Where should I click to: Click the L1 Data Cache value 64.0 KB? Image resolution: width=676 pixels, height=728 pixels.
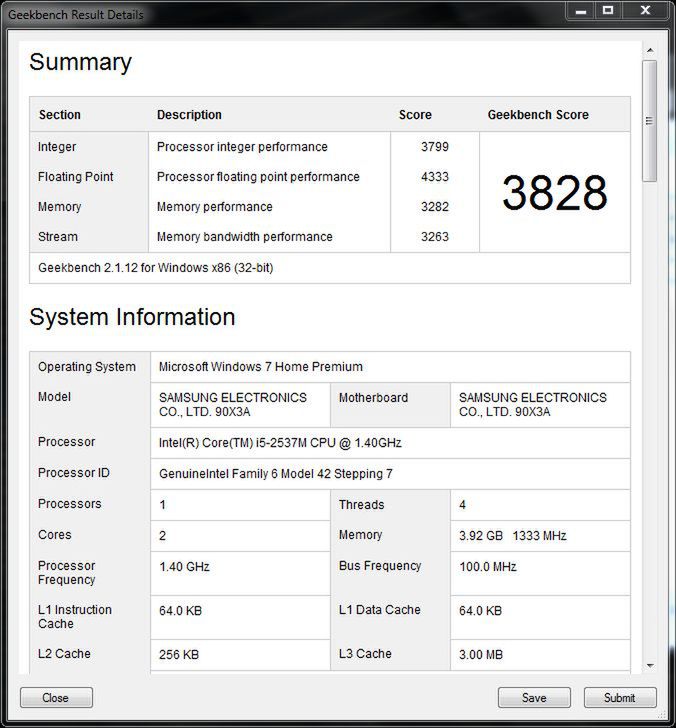(481, 611)
